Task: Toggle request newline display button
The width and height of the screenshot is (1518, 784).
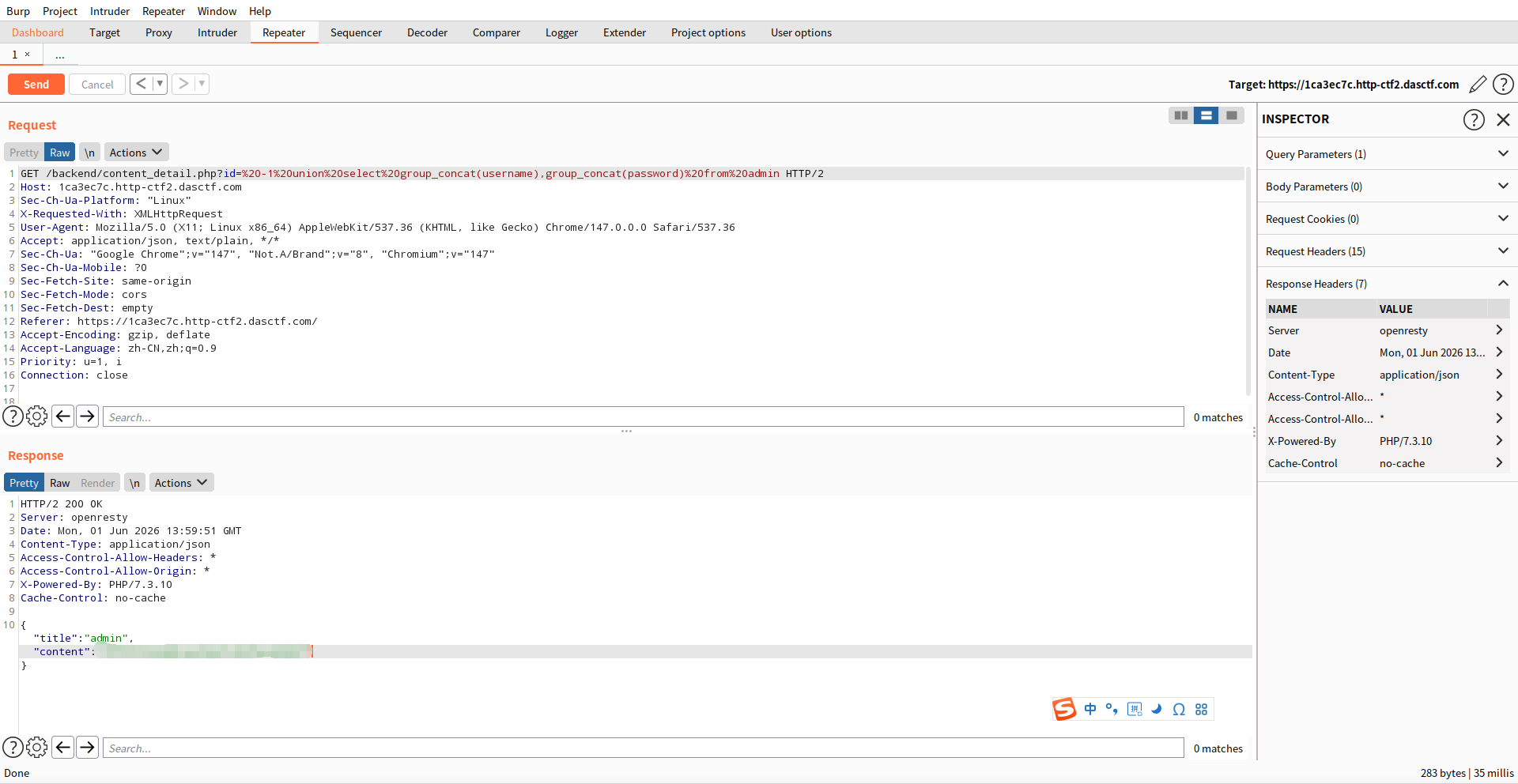Action: (x=89, y=153)
